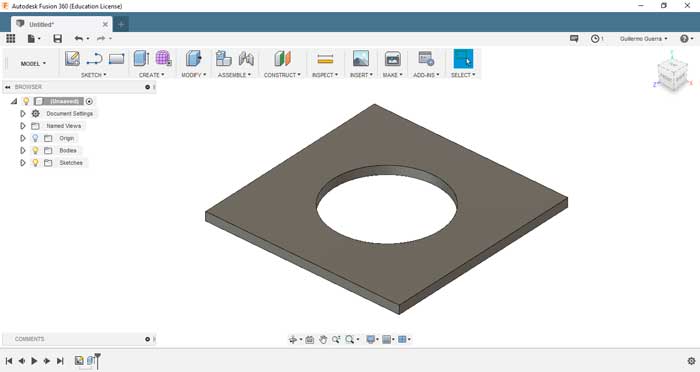
Task: Expand the Origin node
Action: pyautogui.click(x=22, y=138)
